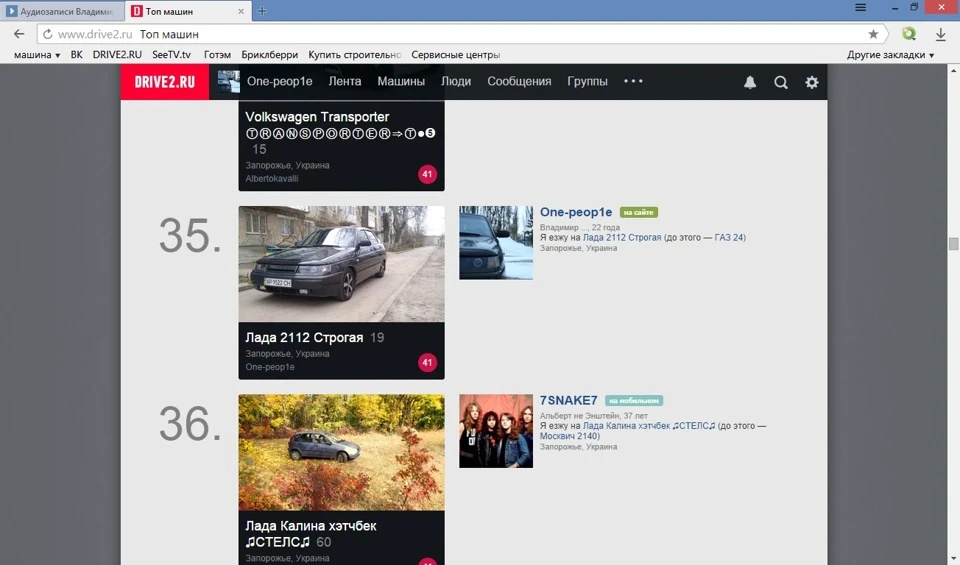This screenshot has width=960, height=565.
Task: Bookmark page with the star icon
Action: pyautogui.click(x=873, y=34)
